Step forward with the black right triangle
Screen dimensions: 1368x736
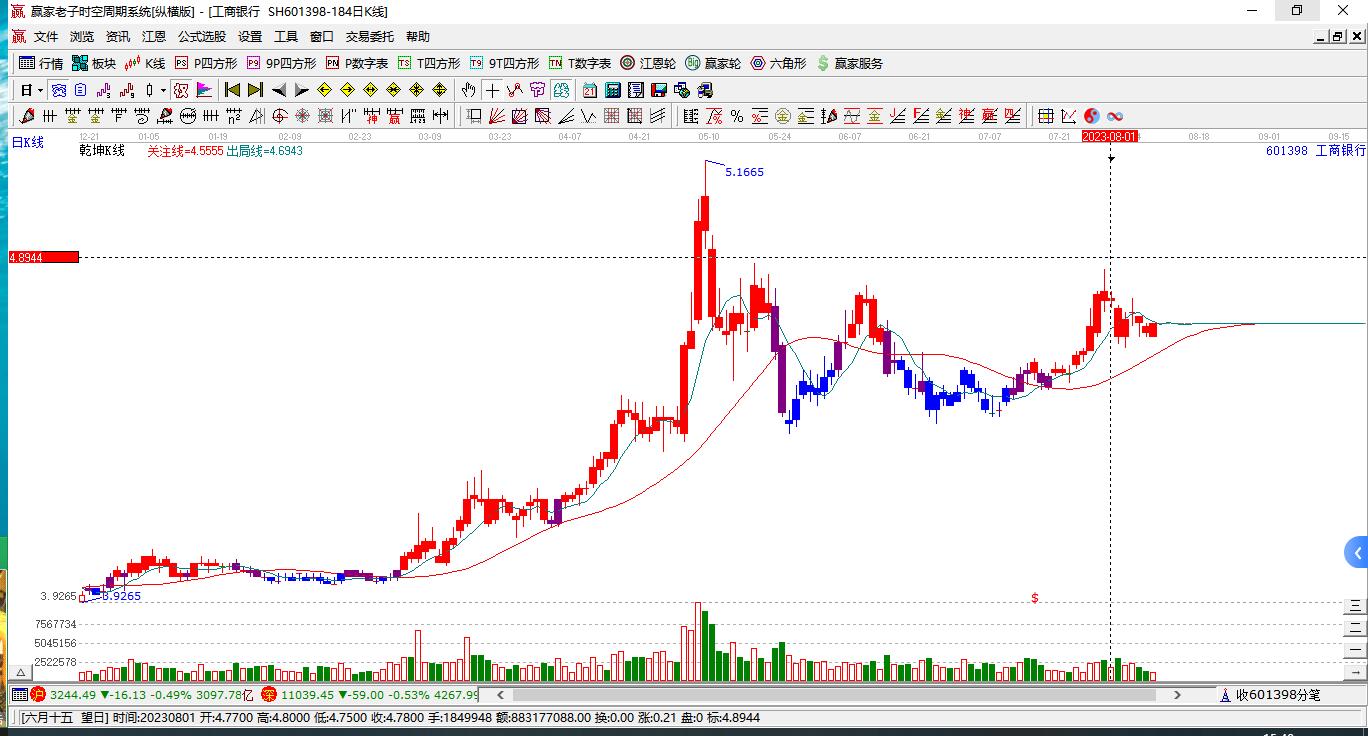click(302, 90)
